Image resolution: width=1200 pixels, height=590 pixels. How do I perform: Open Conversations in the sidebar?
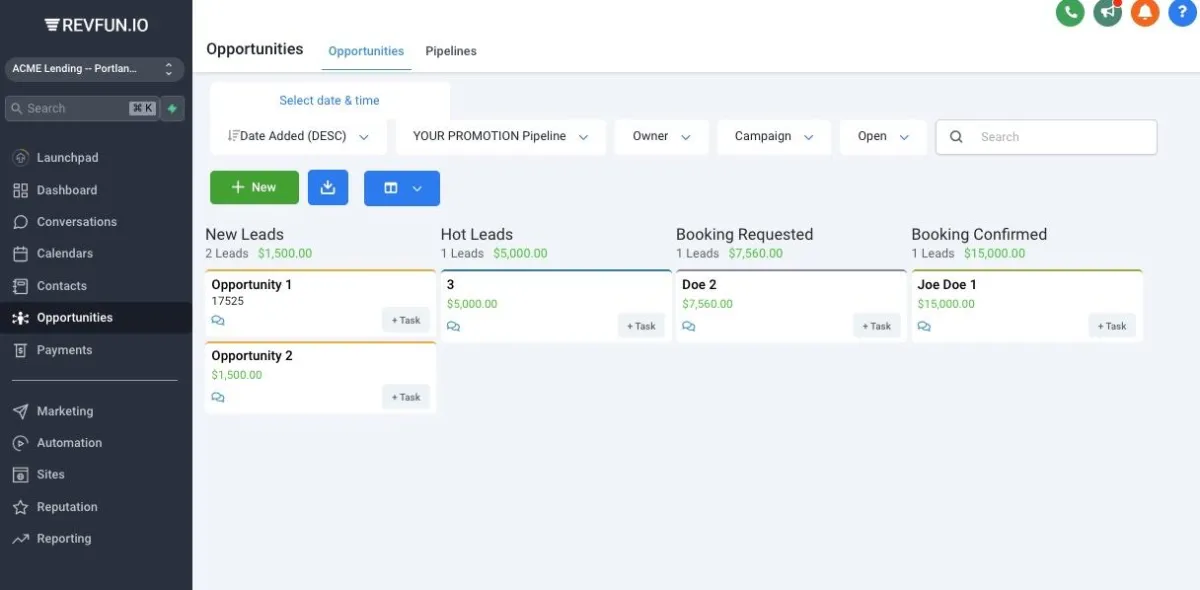click(x=77, y=222)
